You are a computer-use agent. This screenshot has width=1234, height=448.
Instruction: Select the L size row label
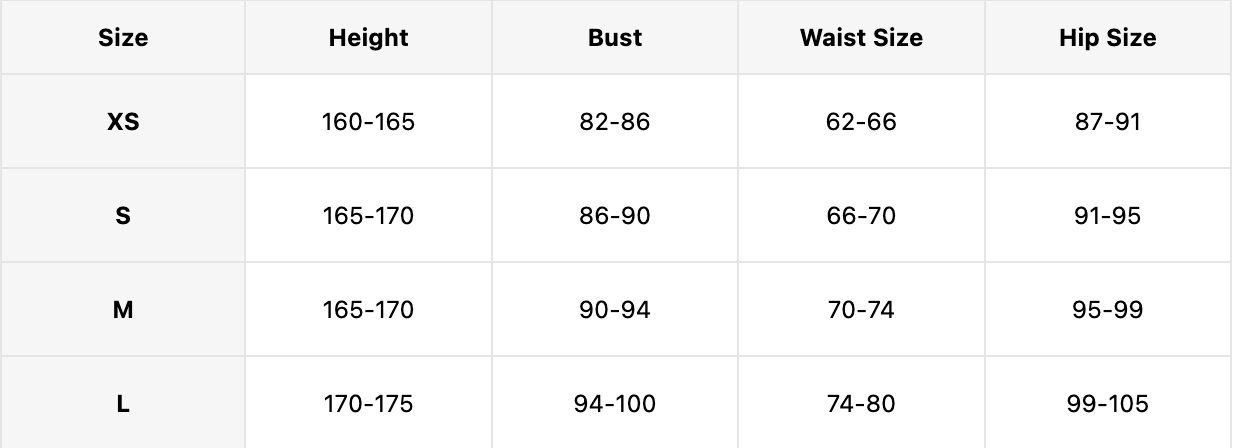point(123,404)
